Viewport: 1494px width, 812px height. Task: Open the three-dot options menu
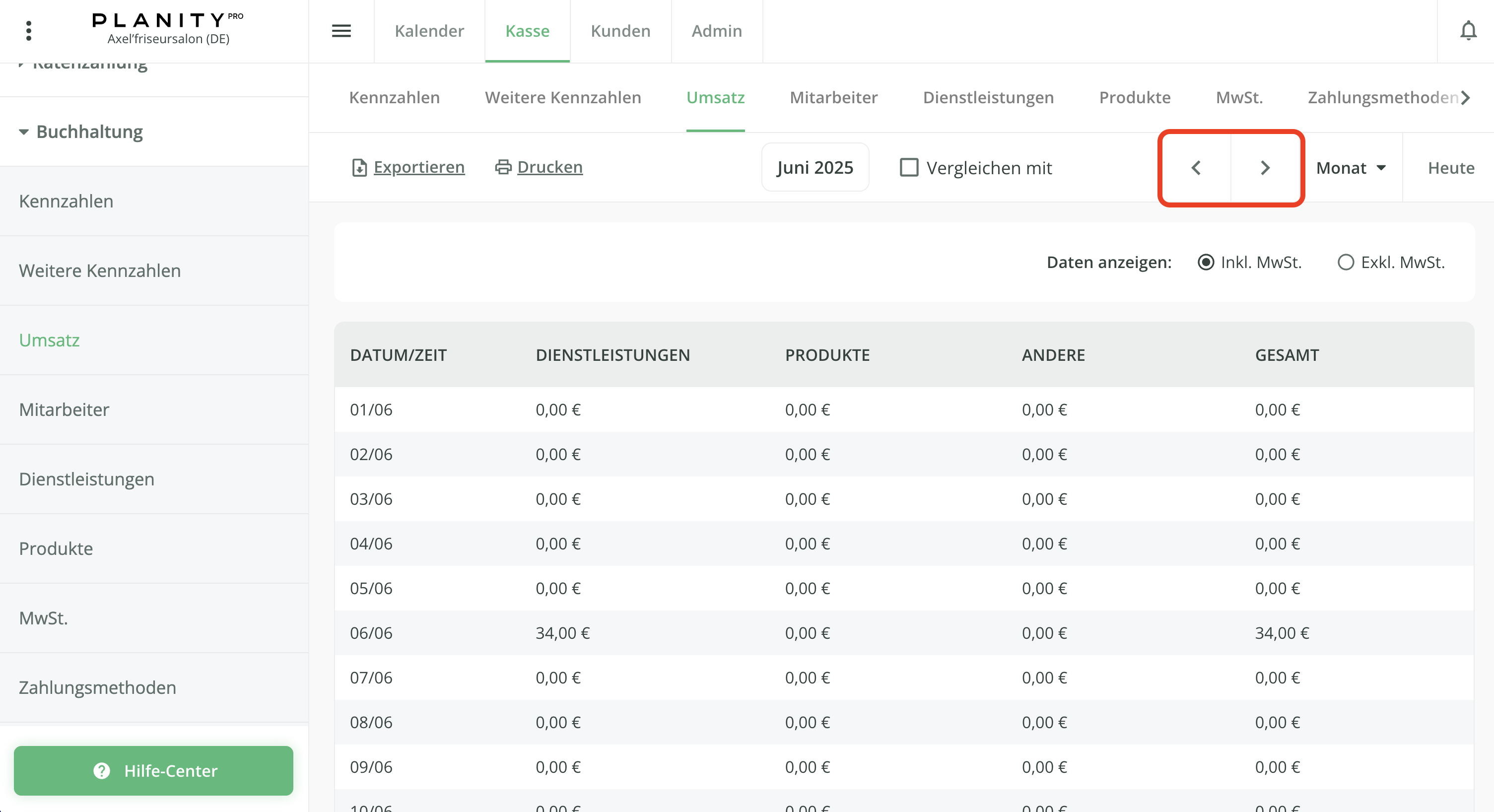[28, 31]
